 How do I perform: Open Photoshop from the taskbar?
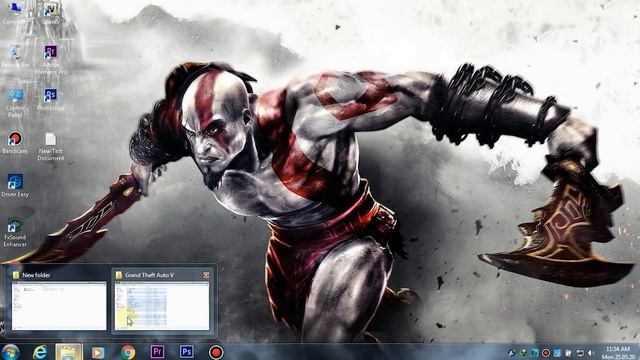tap(187, 352)
